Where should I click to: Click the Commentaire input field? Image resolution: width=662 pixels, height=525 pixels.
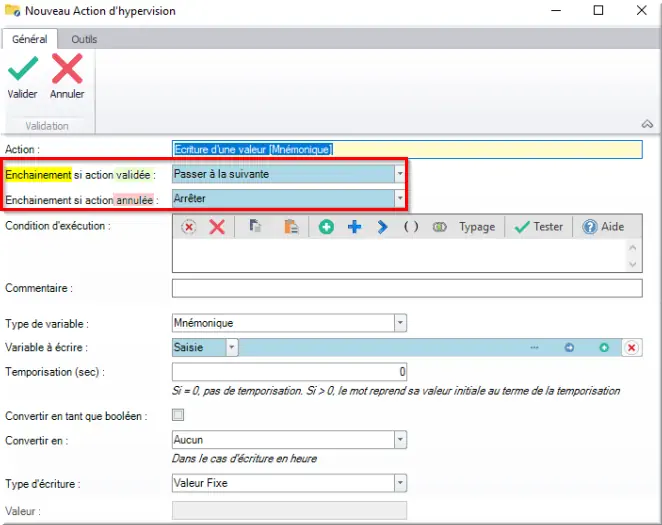tap(407, 288)
